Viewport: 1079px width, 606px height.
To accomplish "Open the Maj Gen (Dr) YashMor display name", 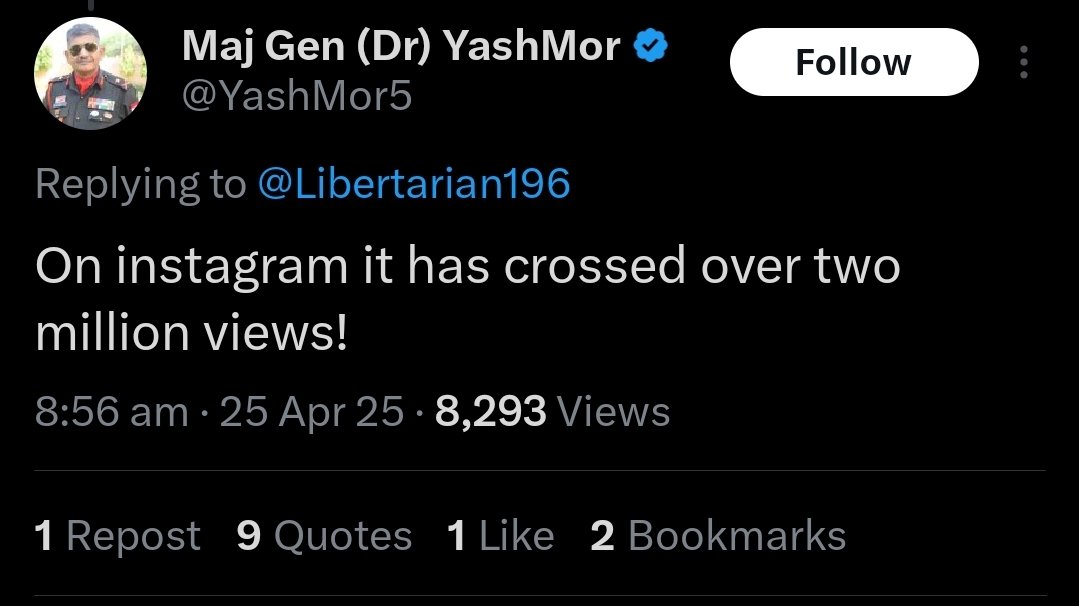I will [401, 46].
